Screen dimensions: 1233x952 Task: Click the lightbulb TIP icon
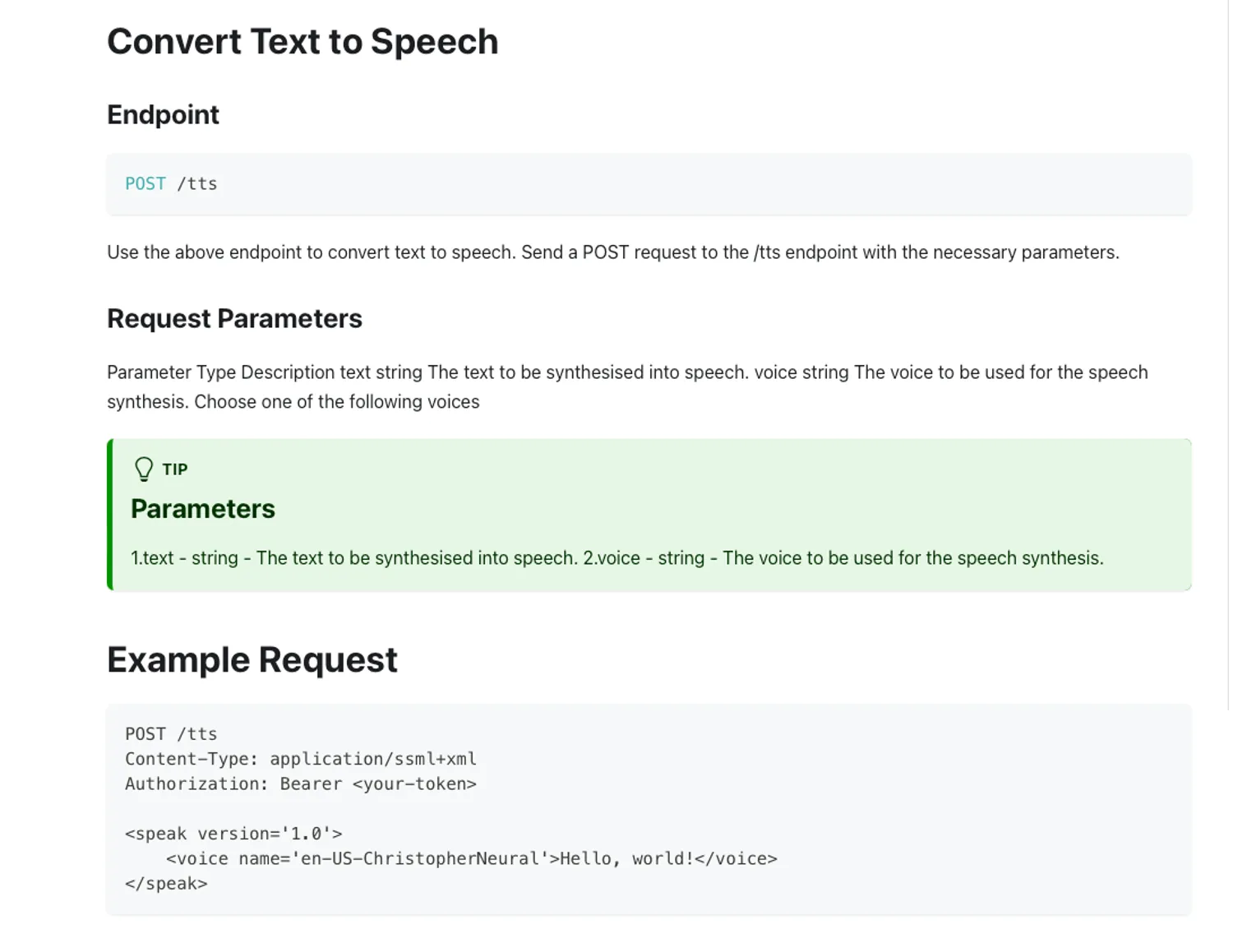click(144, 469)
